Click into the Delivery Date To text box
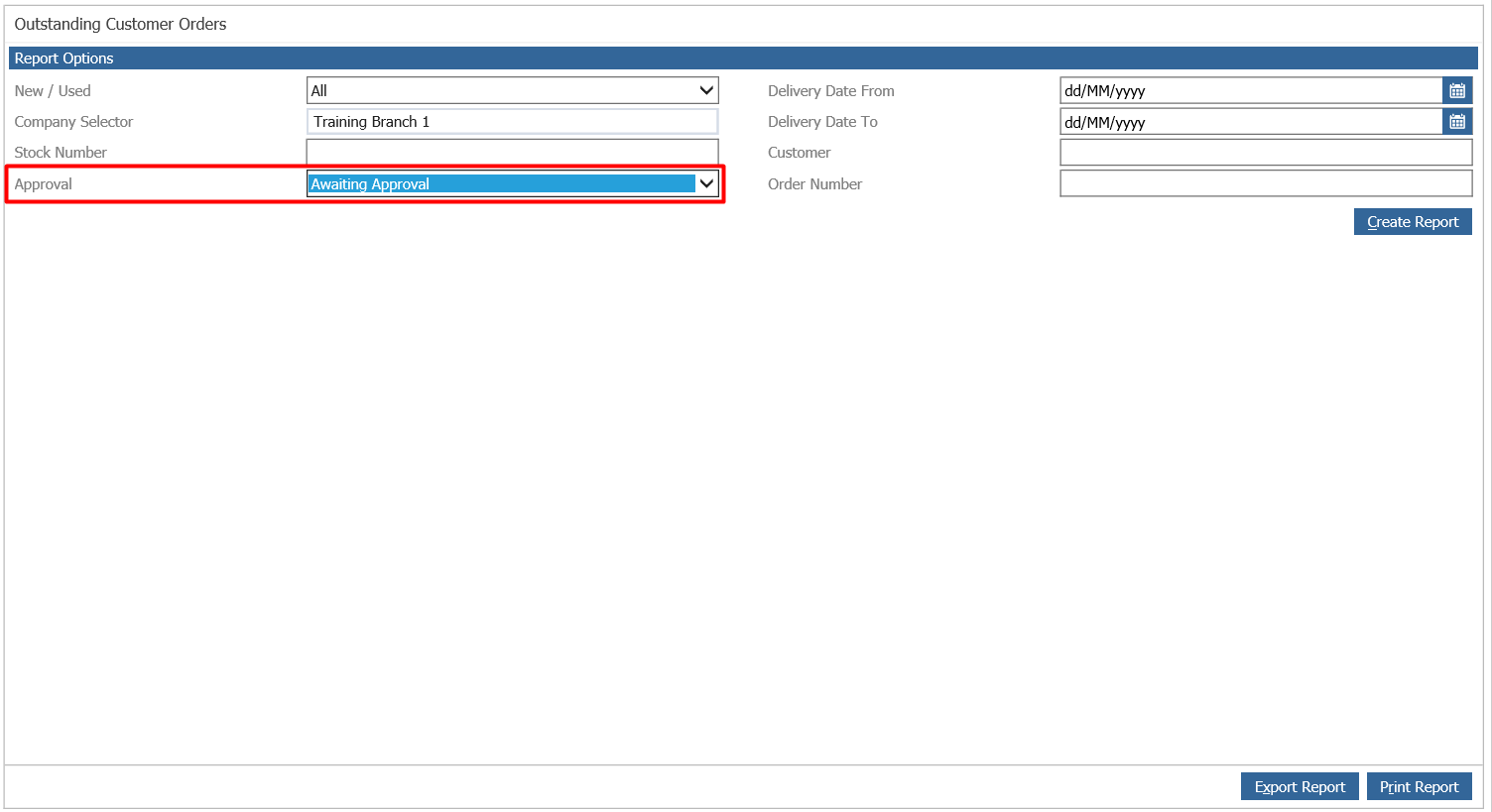 tap(1250, 122)
